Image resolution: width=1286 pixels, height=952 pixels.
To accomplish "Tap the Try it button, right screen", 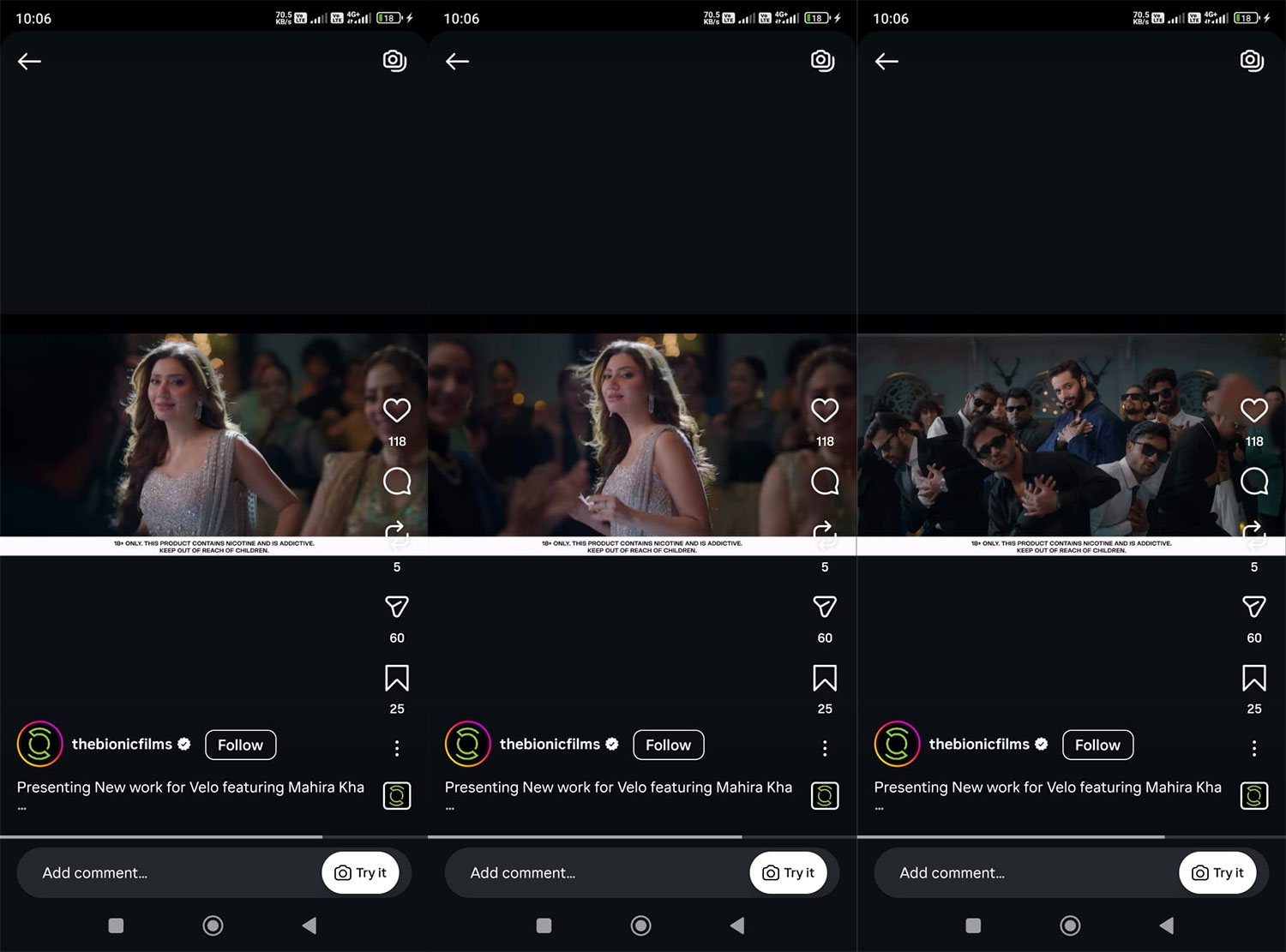I will click(1217, 872).
